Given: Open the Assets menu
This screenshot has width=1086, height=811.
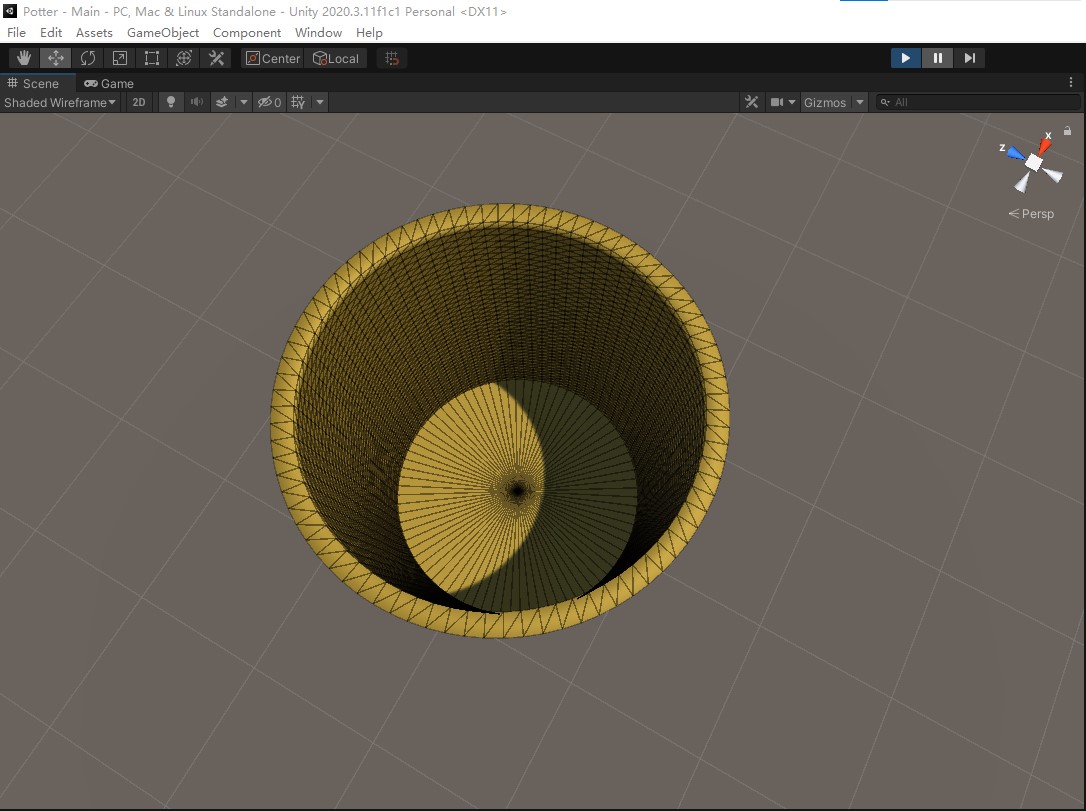Looking at the screenshot, I should click(94, 33).
